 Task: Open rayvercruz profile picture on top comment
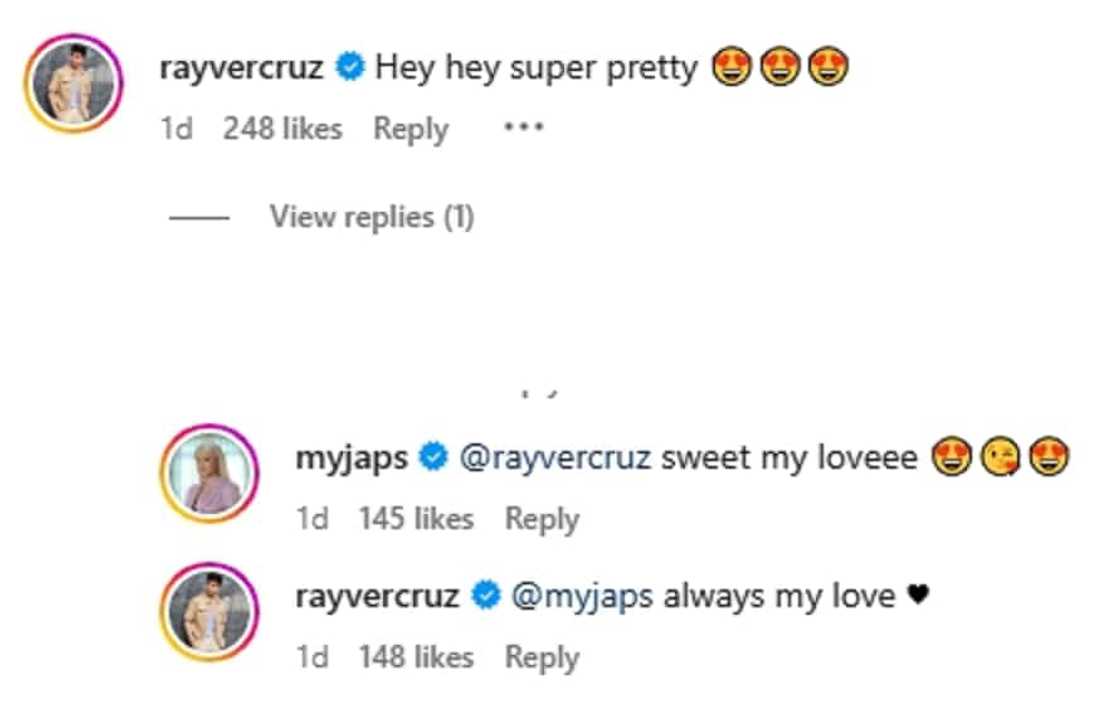72,83
